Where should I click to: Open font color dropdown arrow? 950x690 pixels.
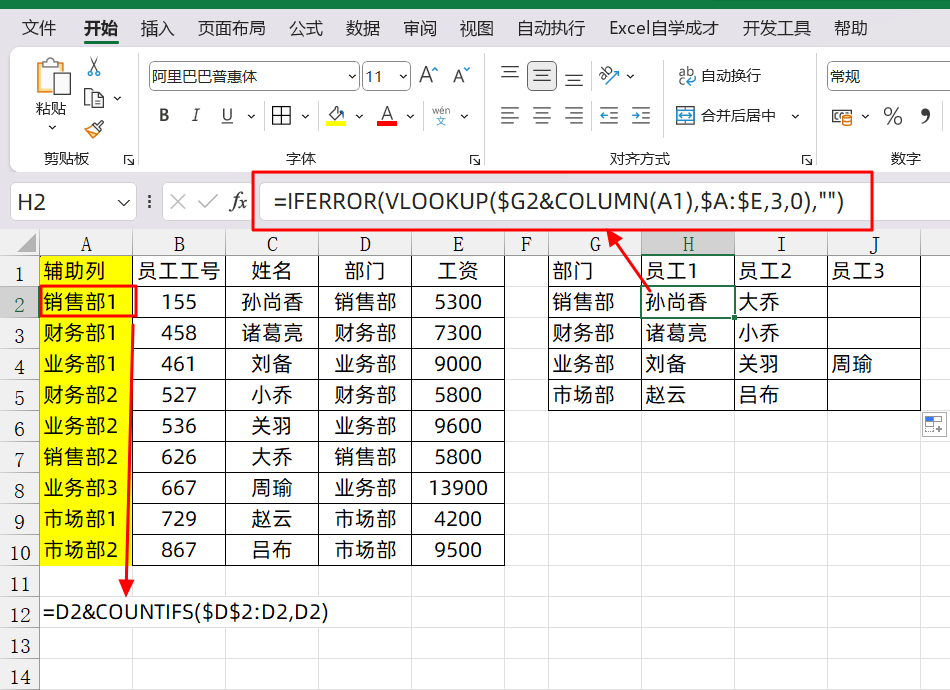[x=410, y=116]
